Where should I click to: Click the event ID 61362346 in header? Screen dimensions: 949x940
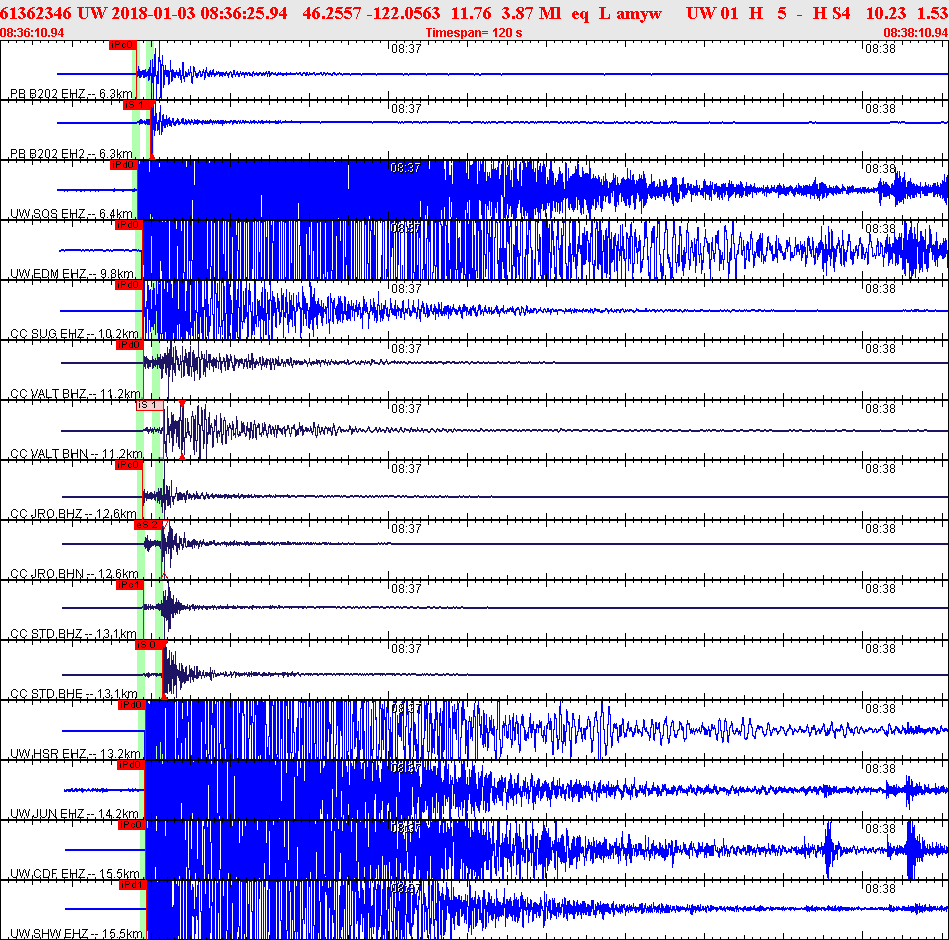(x=36, y=12)
